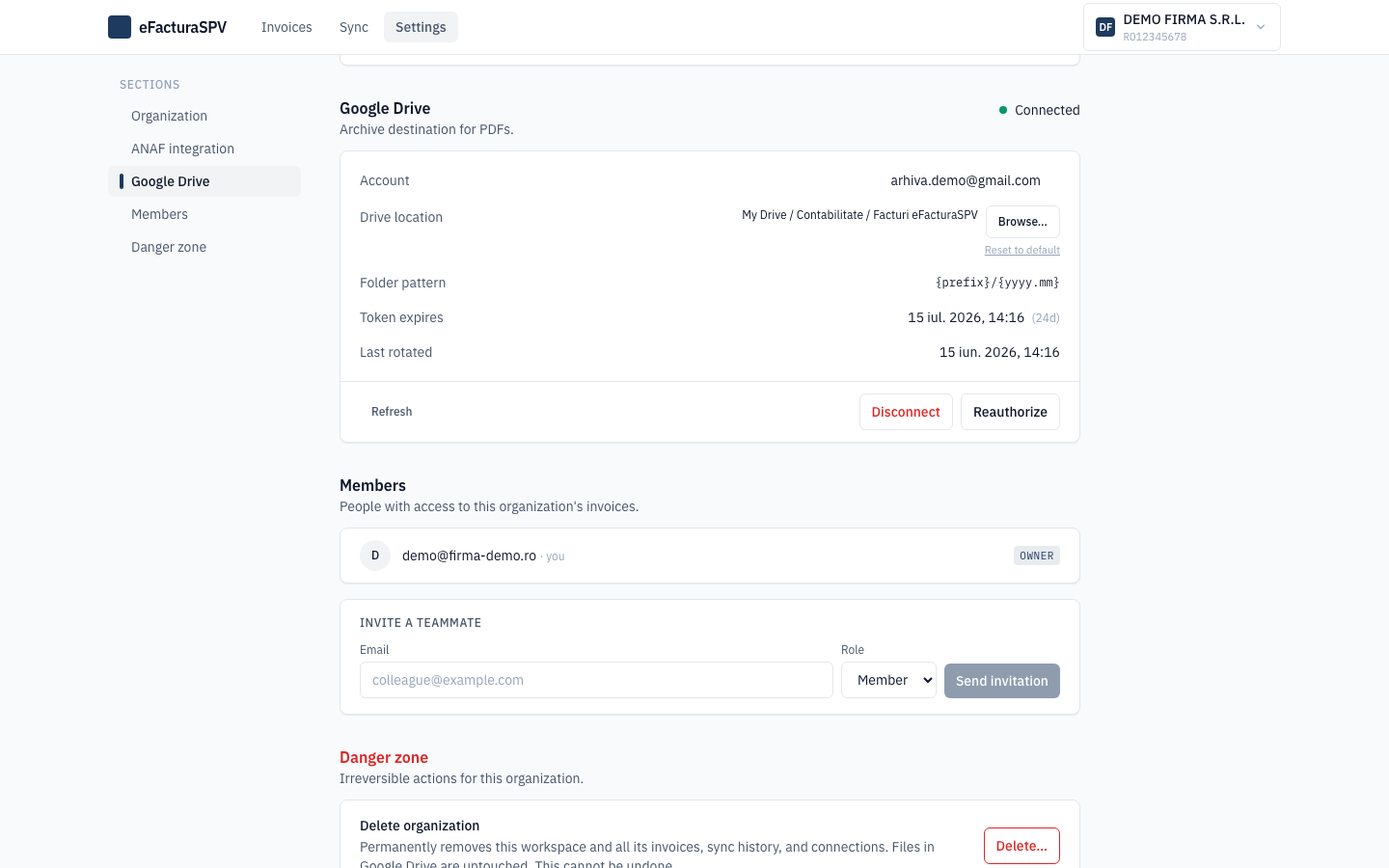Expand the DEMO FIRMA S.R.L. organization switcher

coord(1182,27)
